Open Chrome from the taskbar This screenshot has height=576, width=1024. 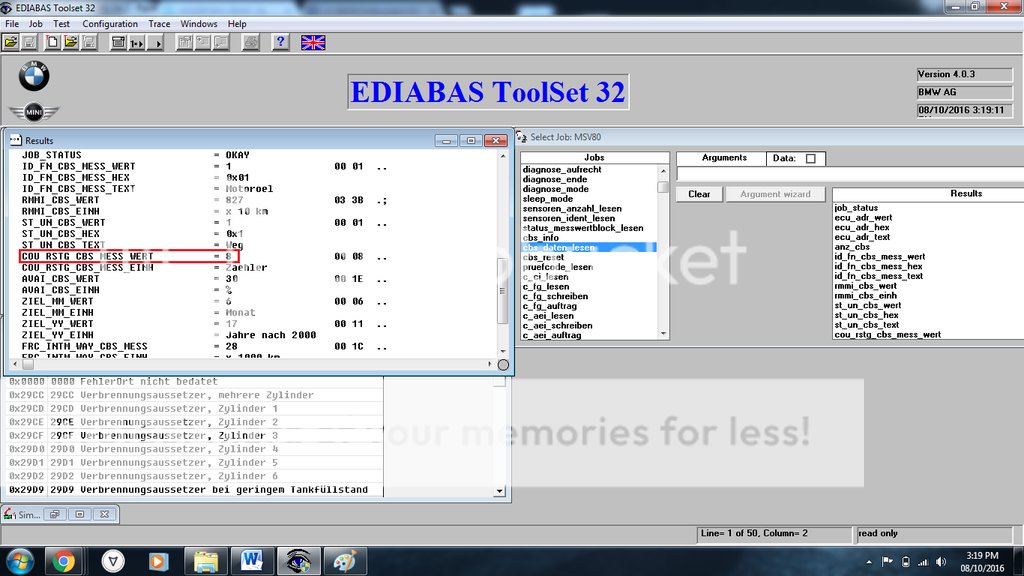63,562
